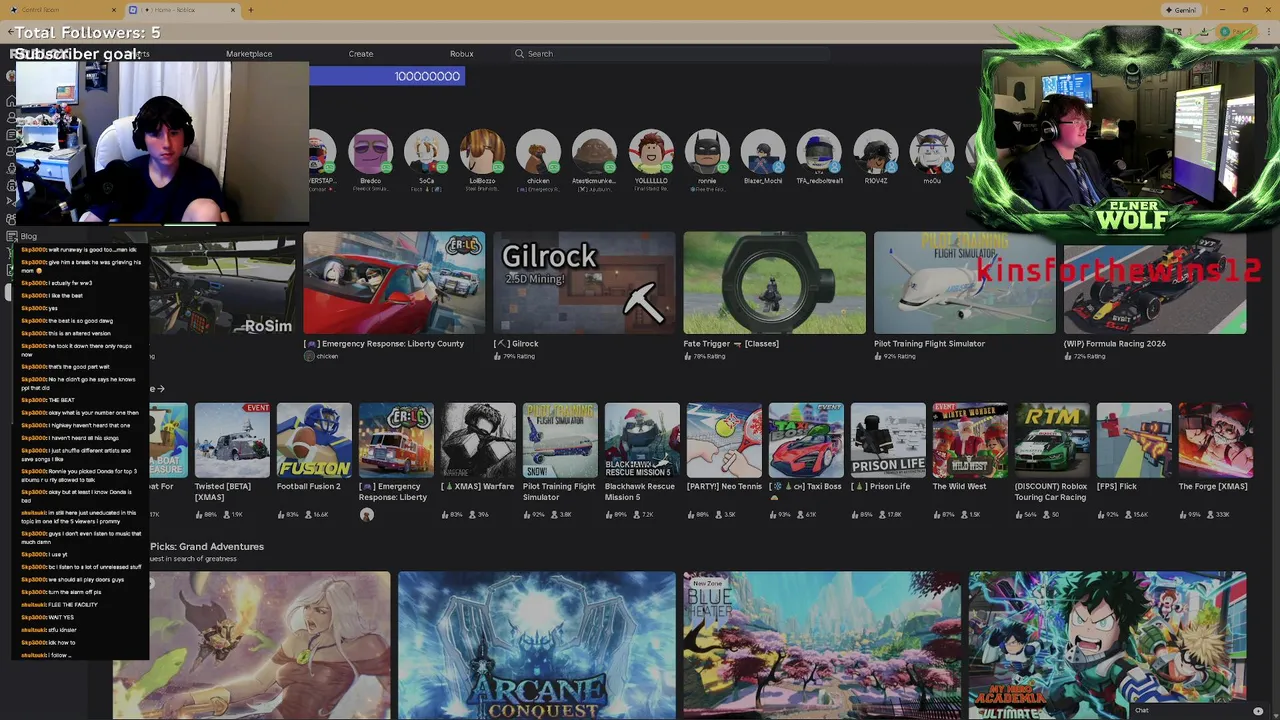Open the Prison Life tile

tap(888, 440)
